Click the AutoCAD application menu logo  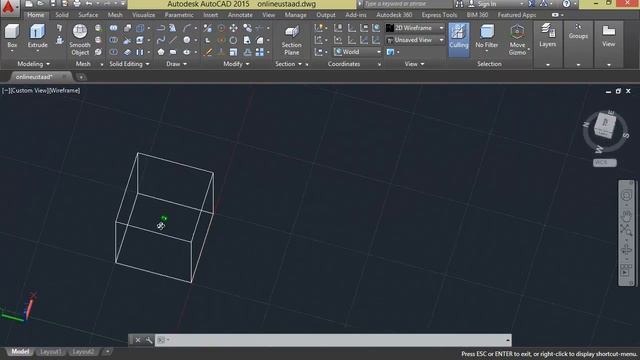click(x=9, y=7)
